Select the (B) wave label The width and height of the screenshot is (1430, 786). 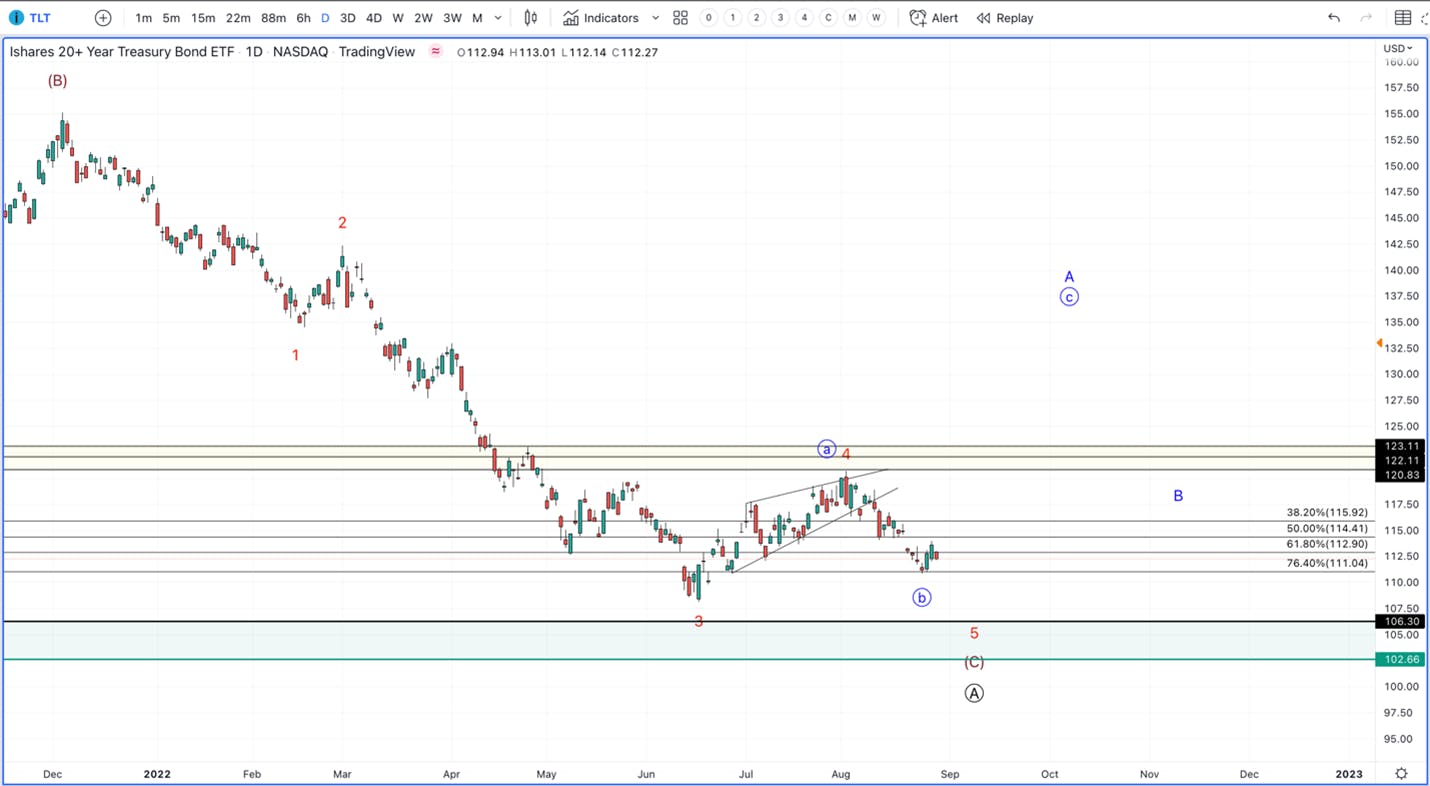(57, 81)
